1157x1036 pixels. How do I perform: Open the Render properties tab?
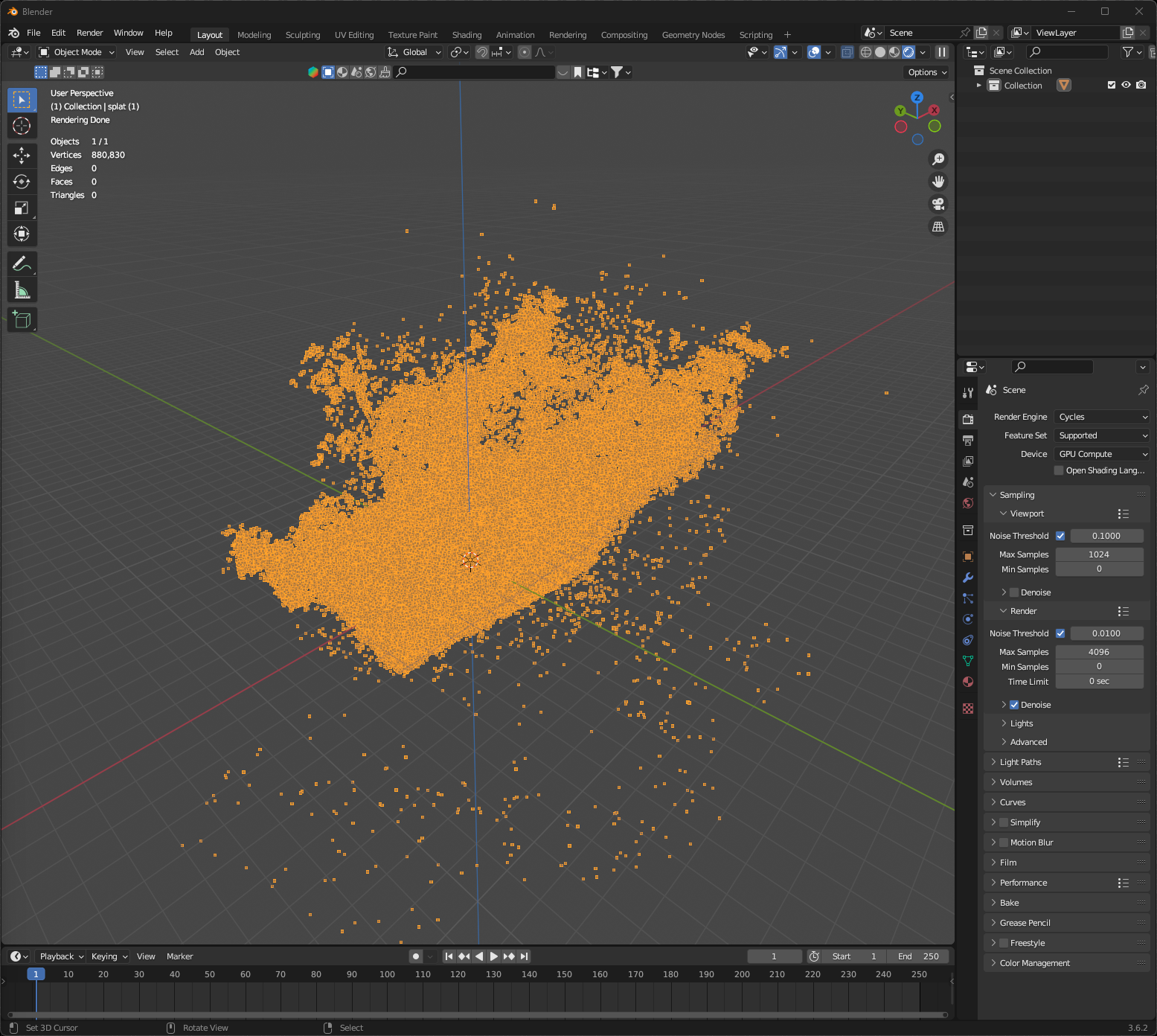968,420
